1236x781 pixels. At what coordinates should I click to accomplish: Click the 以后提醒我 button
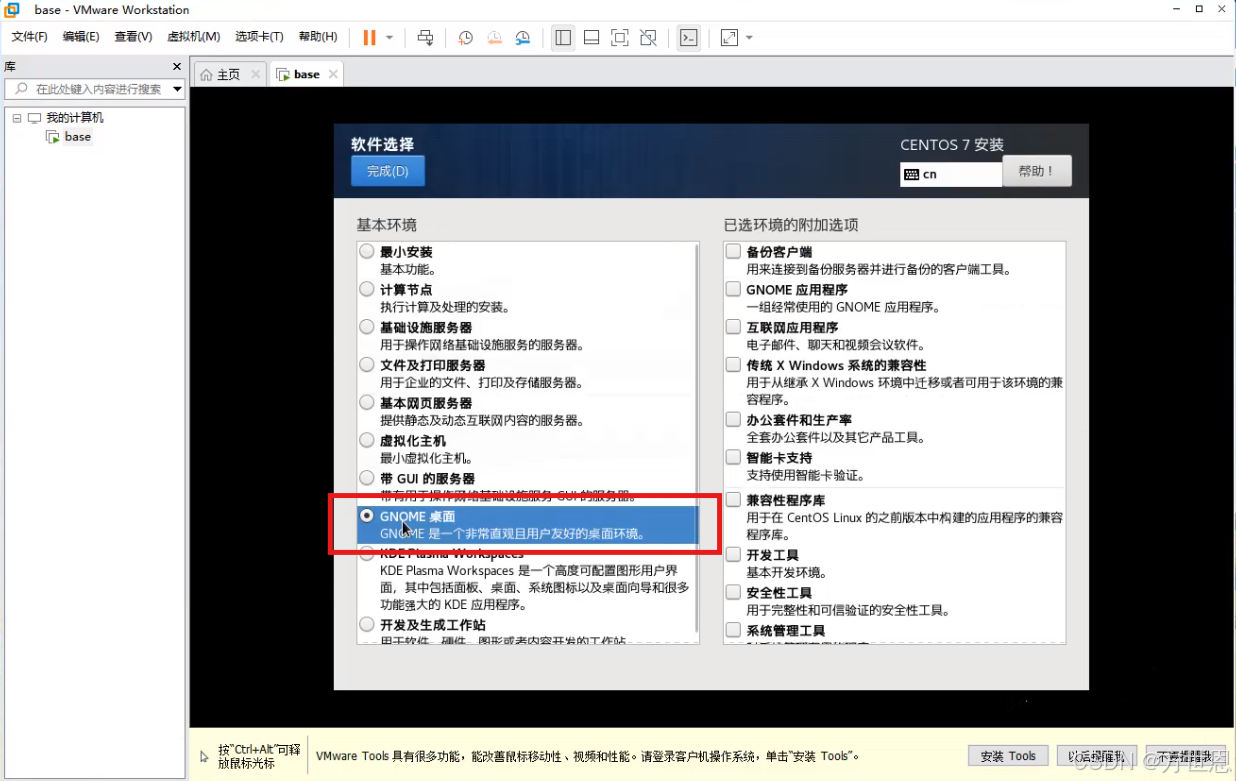tap(1096, 756)
